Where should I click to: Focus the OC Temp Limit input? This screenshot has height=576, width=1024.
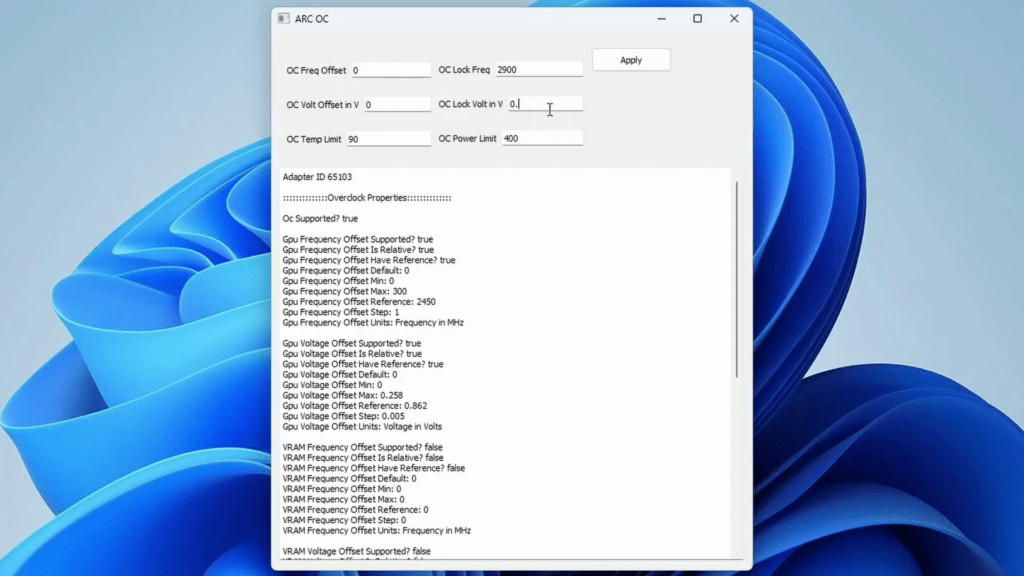click(389, 139)
